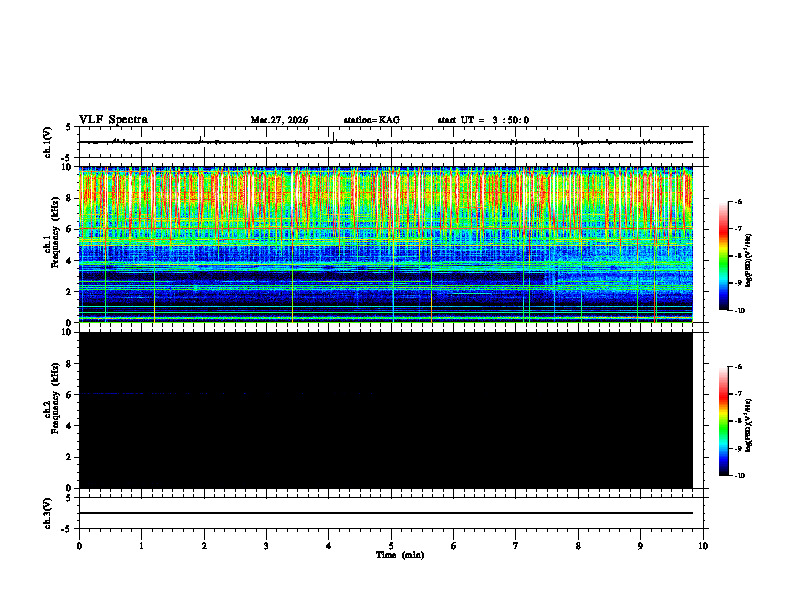This screenshot has height=612, width=792.
Task: Click the time axis tick label '9'
Action: (640, 546)
